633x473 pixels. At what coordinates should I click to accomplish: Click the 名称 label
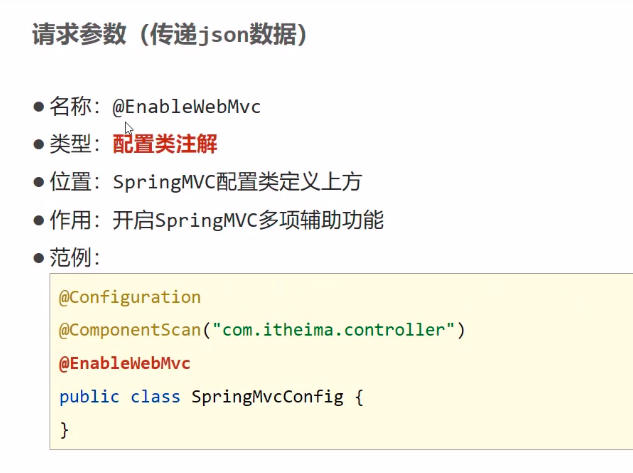tap(74, 108)
